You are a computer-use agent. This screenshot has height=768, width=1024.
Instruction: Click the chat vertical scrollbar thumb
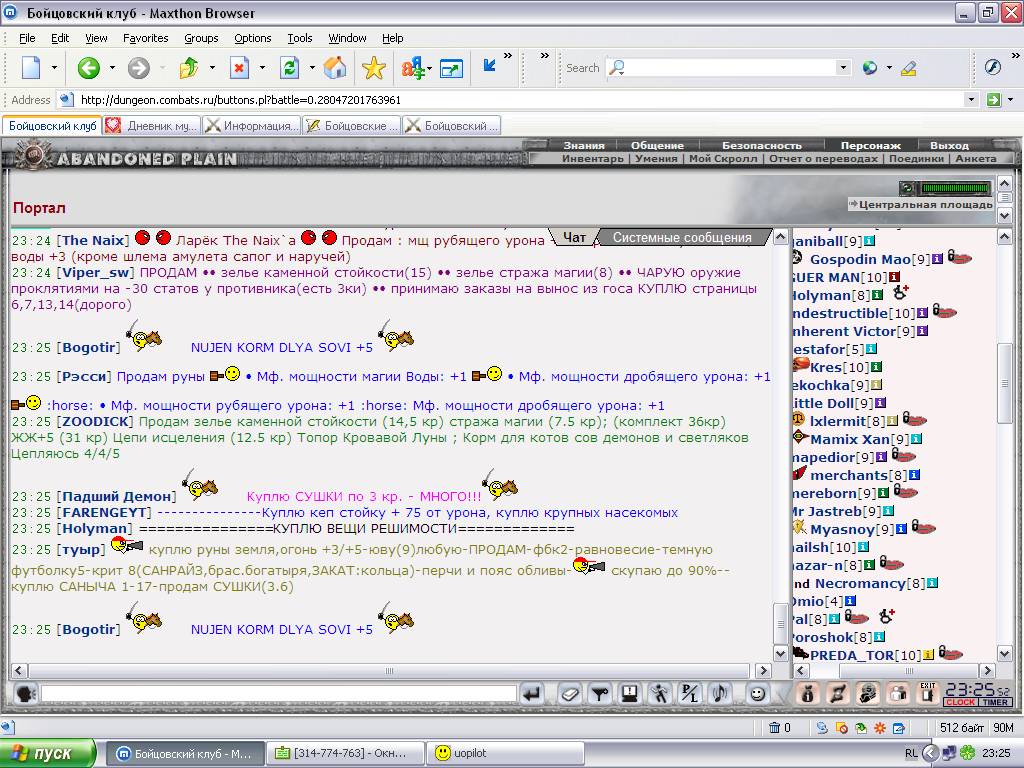[x=780, y=624]
